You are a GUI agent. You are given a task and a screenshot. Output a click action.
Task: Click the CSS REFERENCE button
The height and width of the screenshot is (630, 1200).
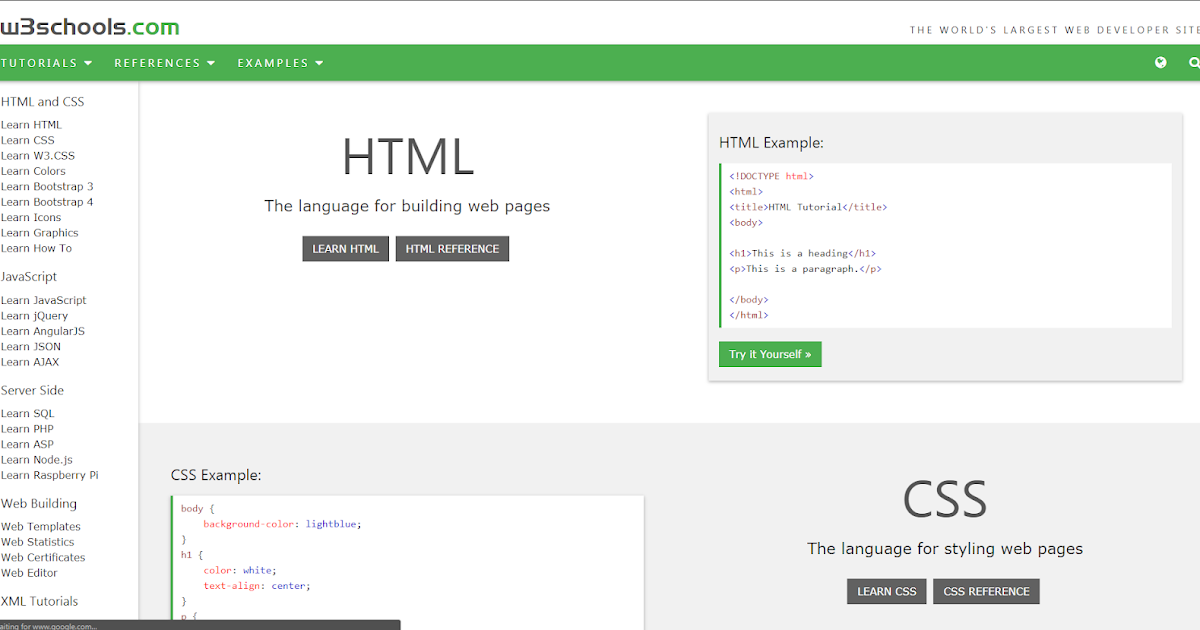(986, 591)
